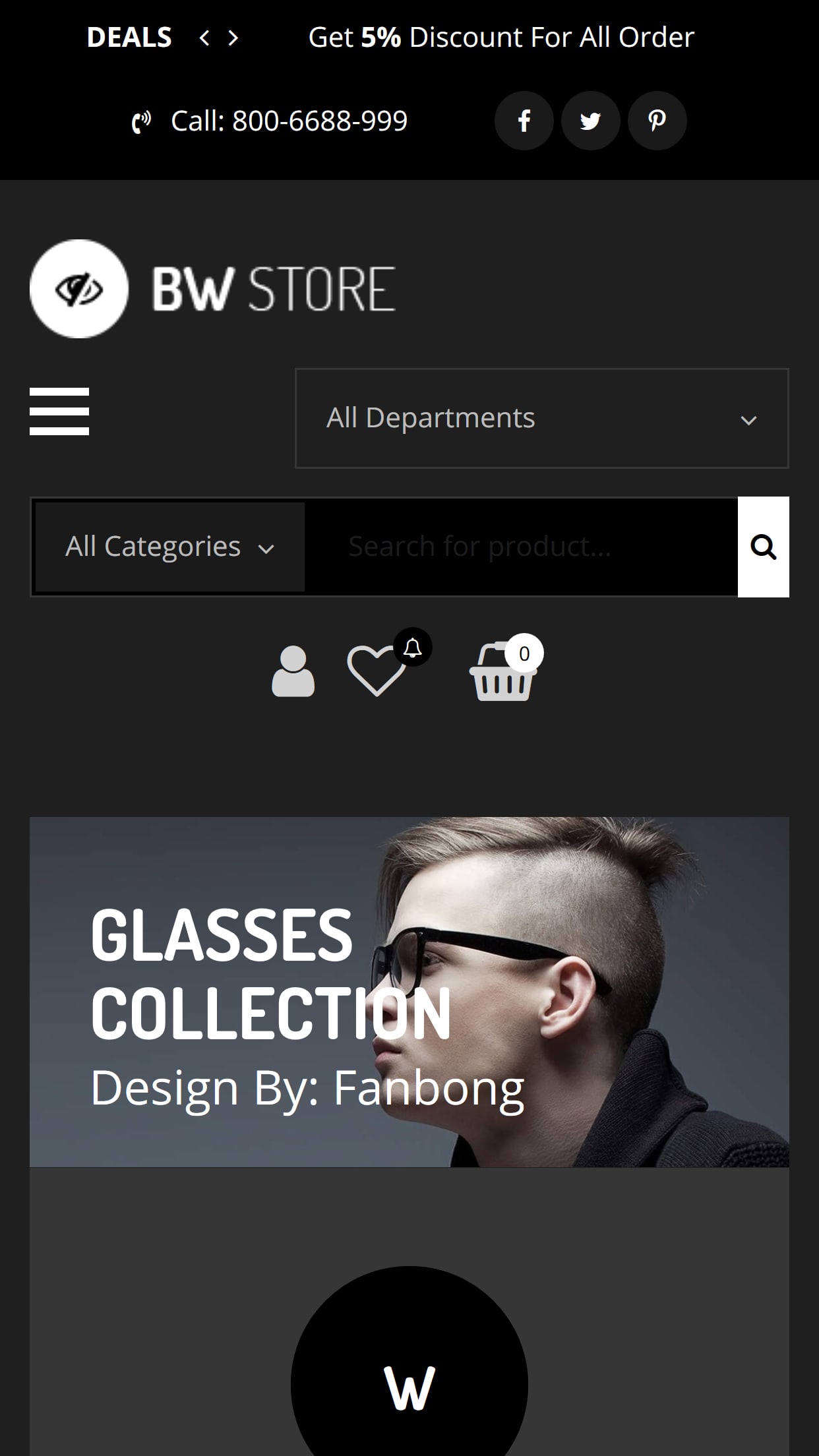Open the Pinterest social link

click(657, 121)
